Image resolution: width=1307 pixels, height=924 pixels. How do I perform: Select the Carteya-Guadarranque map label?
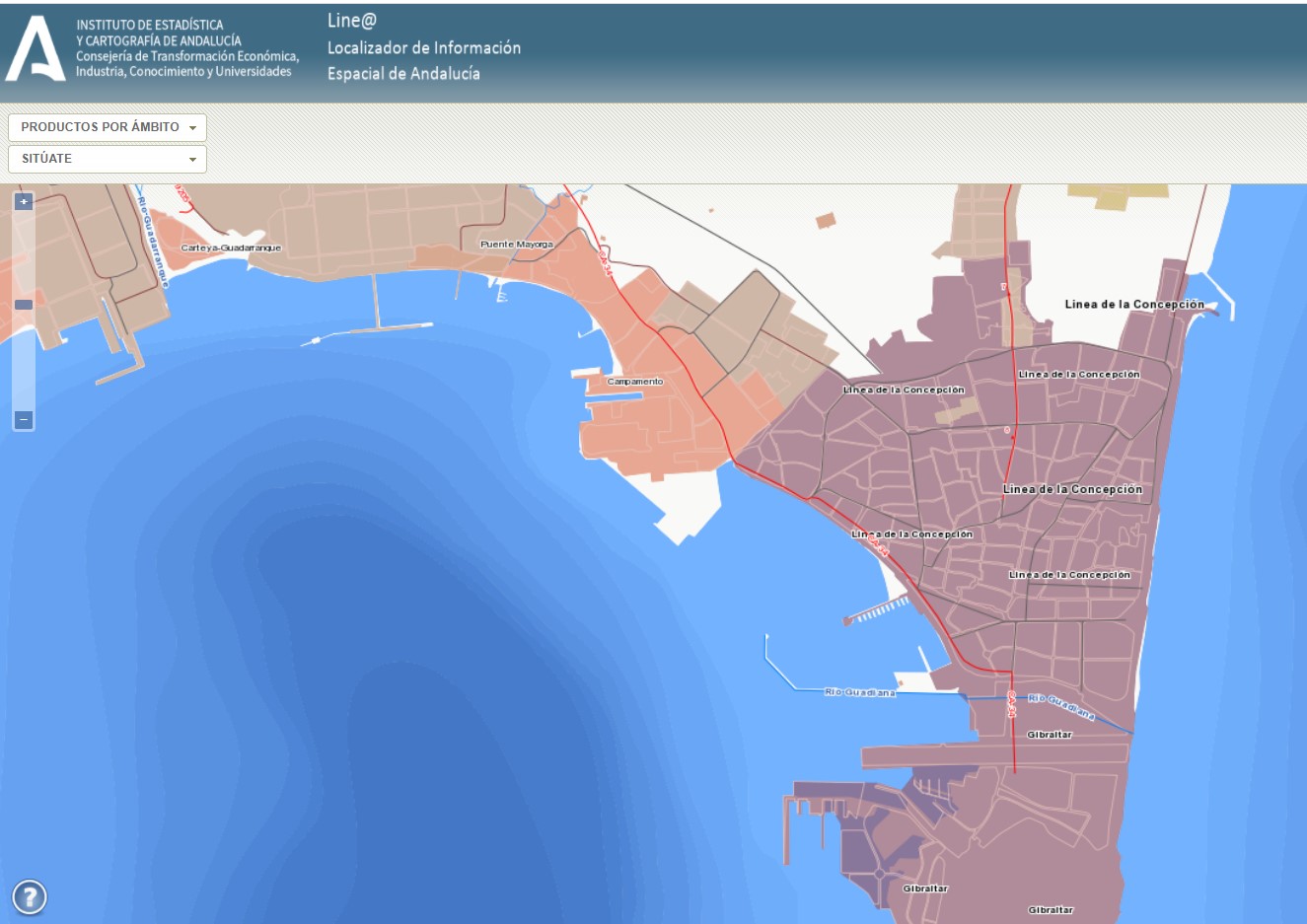pyautogui.click(x=231, y=248)
